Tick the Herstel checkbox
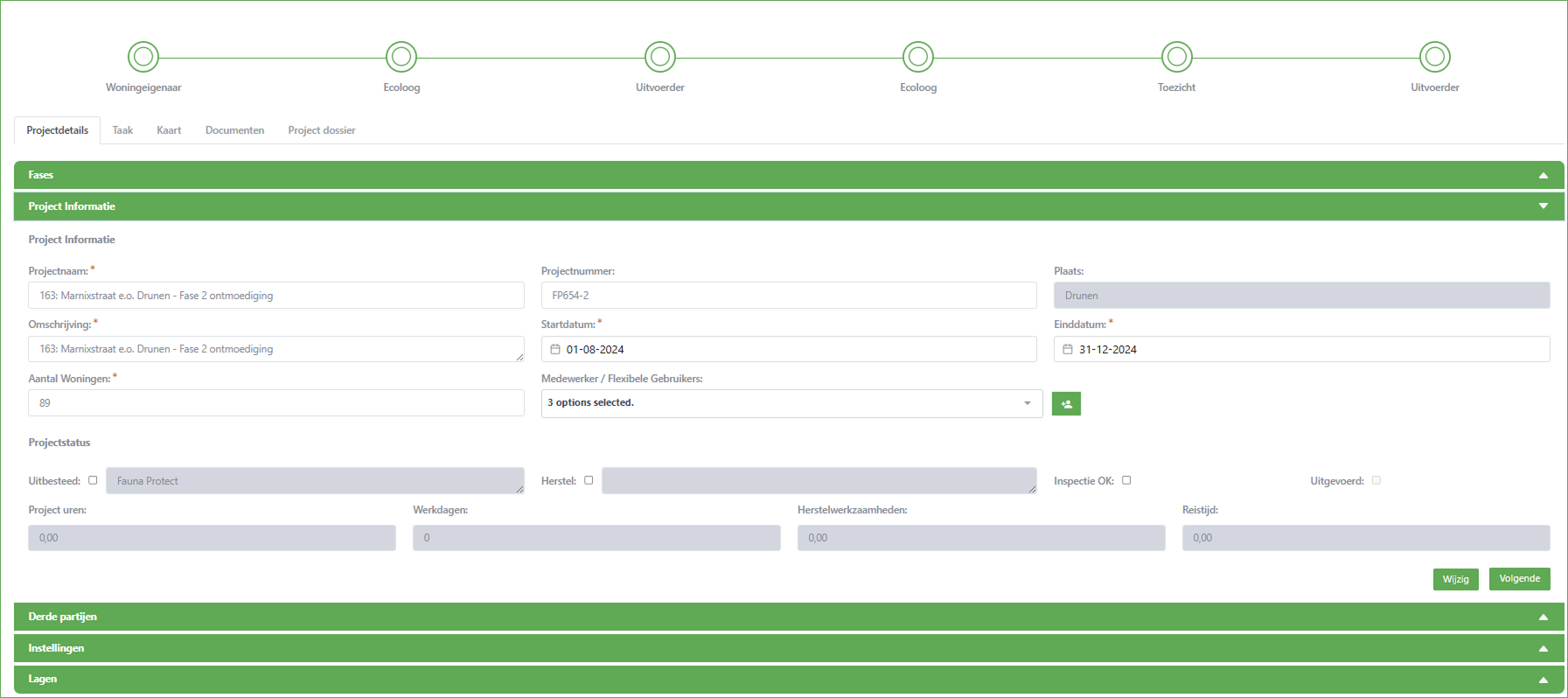 point(589,480)
